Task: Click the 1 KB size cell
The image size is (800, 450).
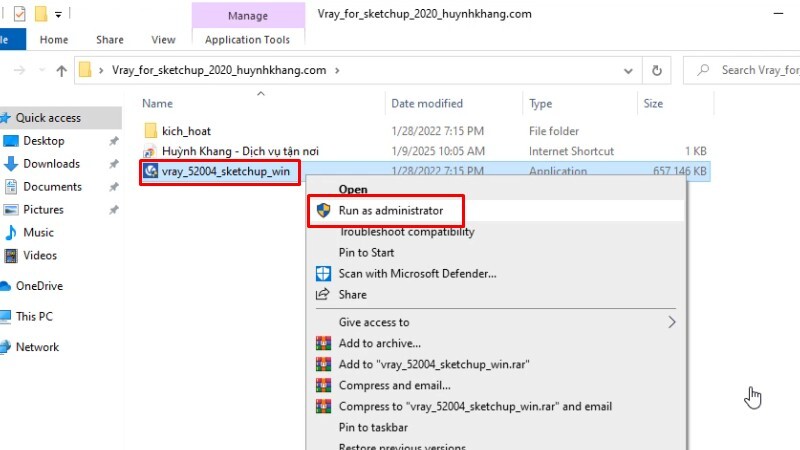Action: coord(696,151)
